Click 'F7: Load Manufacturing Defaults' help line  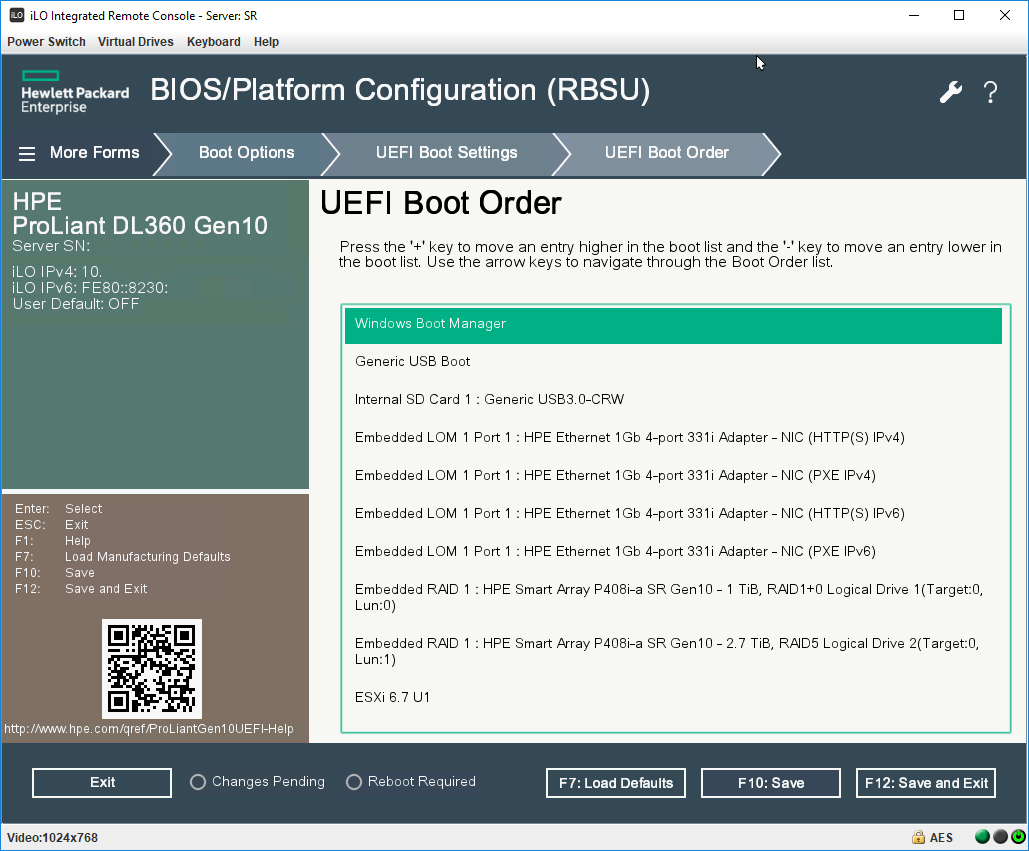pos(123,557)
